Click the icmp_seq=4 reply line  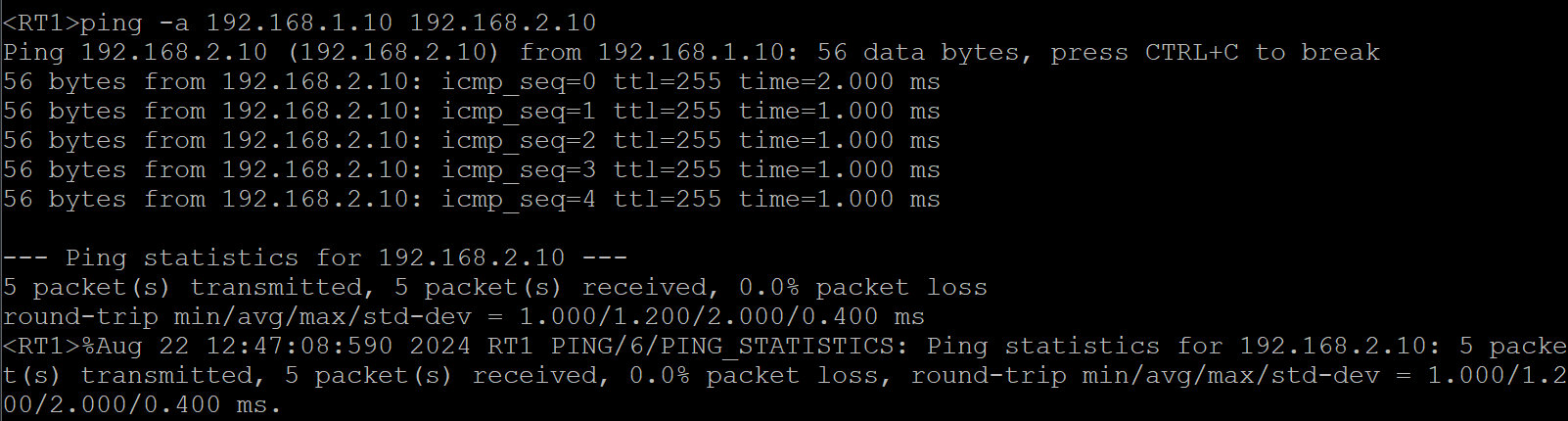(470, 199)
